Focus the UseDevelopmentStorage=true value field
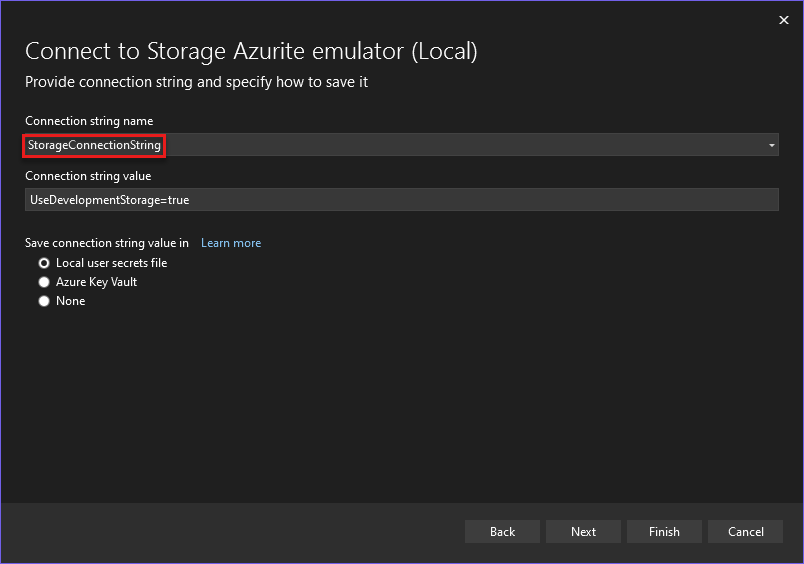Image resolution: width=804 pixels, height=564 pixels. coord(401,199)
